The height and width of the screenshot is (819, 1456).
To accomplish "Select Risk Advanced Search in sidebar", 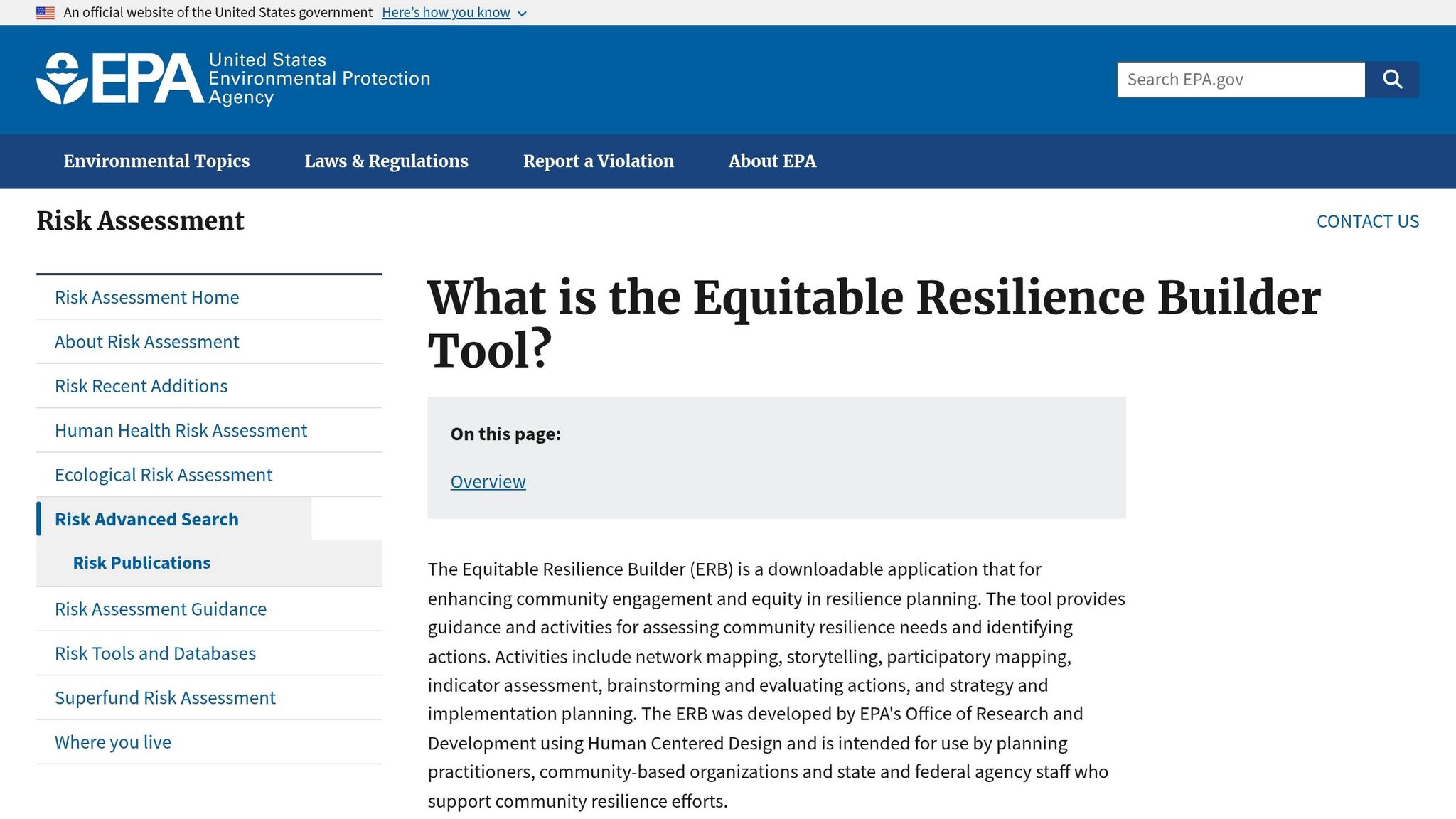I will tap(173, 519).
